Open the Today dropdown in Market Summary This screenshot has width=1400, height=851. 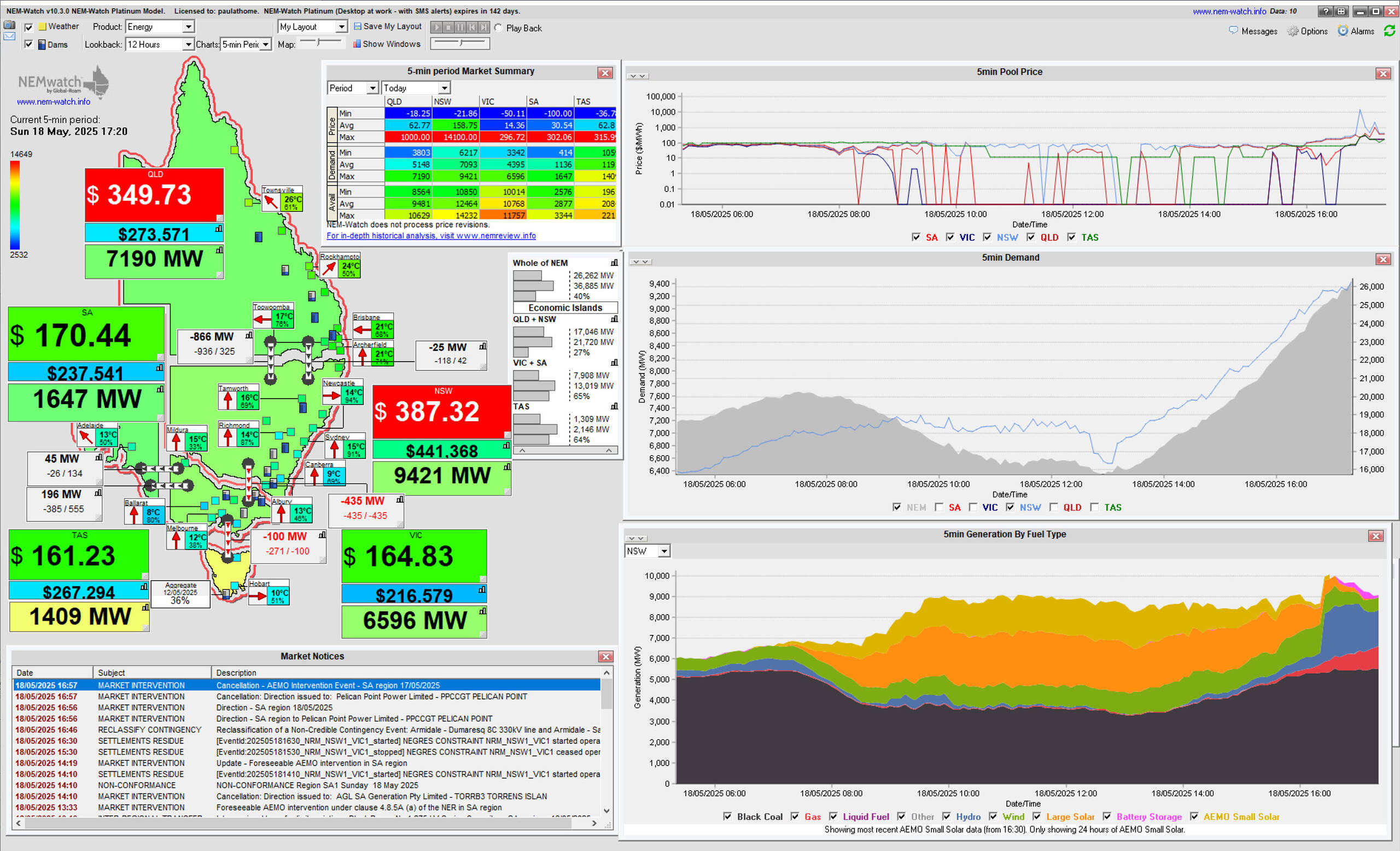[416, 88]
